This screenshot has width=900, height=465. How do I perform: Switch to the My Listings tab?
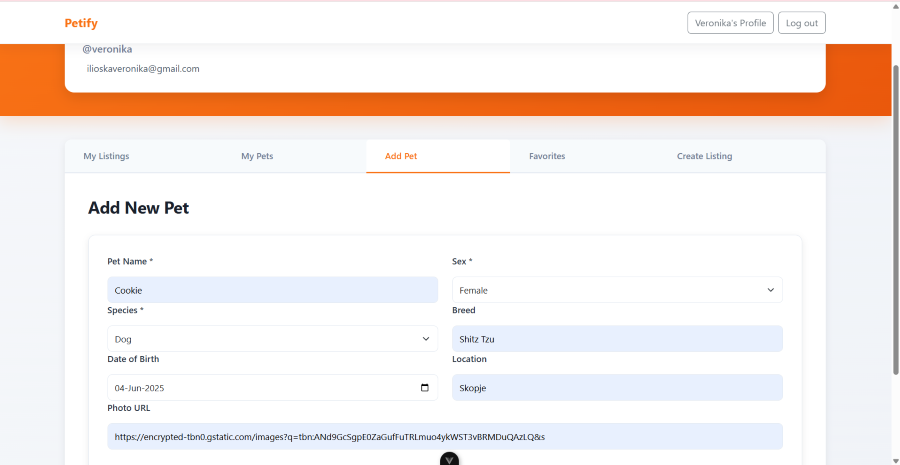click(x=106, y=156)
